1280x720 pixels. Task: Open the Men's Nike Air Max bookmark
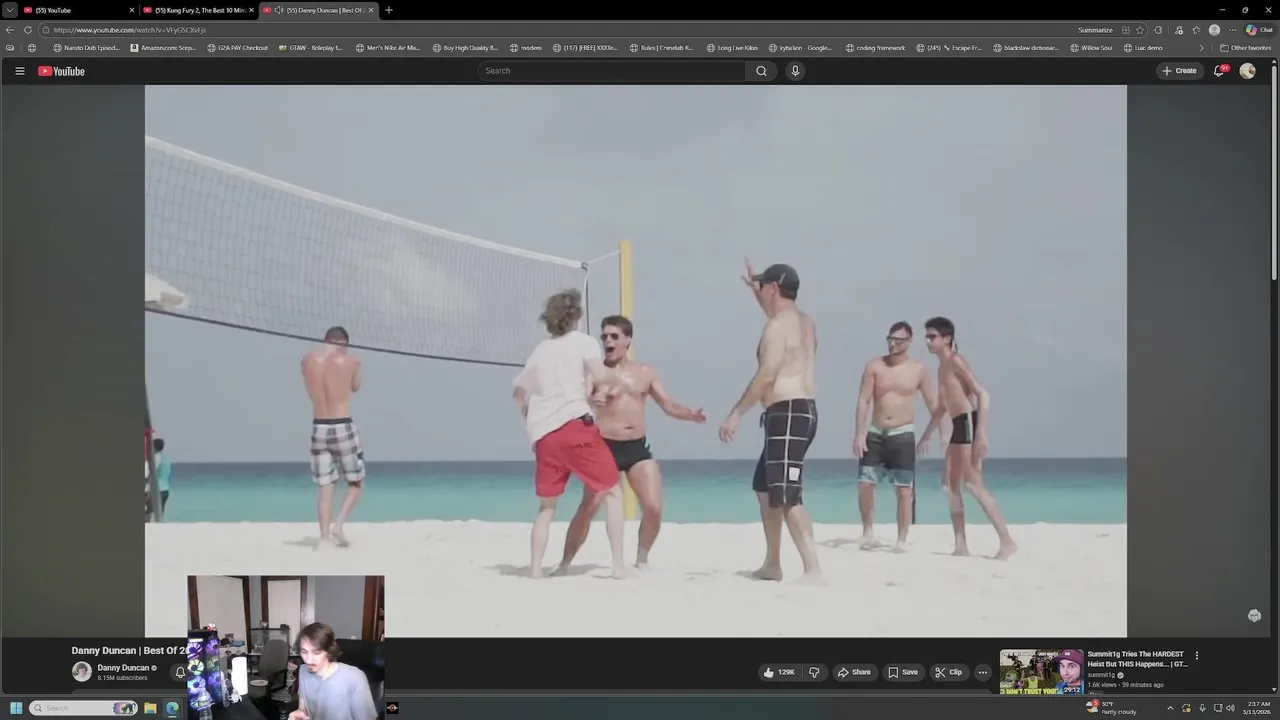point(388,48)
